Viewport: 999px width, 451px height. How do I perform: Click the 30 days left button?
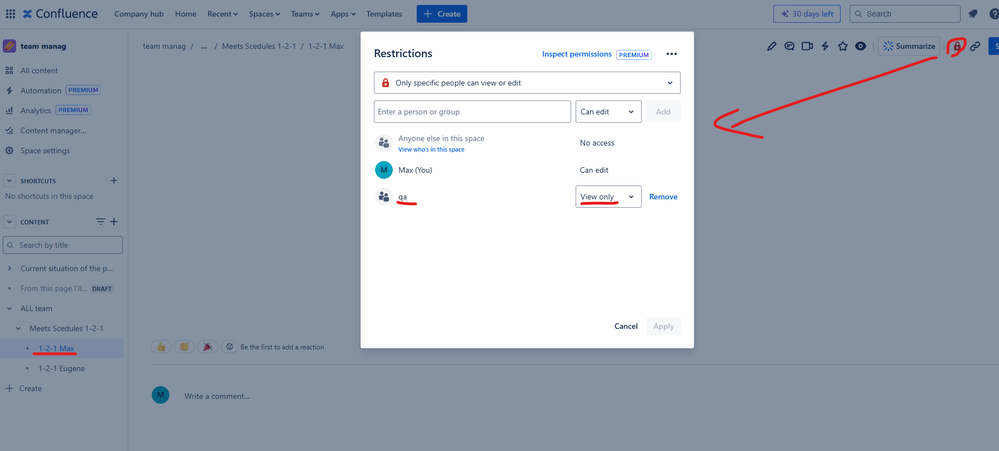pos(807,13)
